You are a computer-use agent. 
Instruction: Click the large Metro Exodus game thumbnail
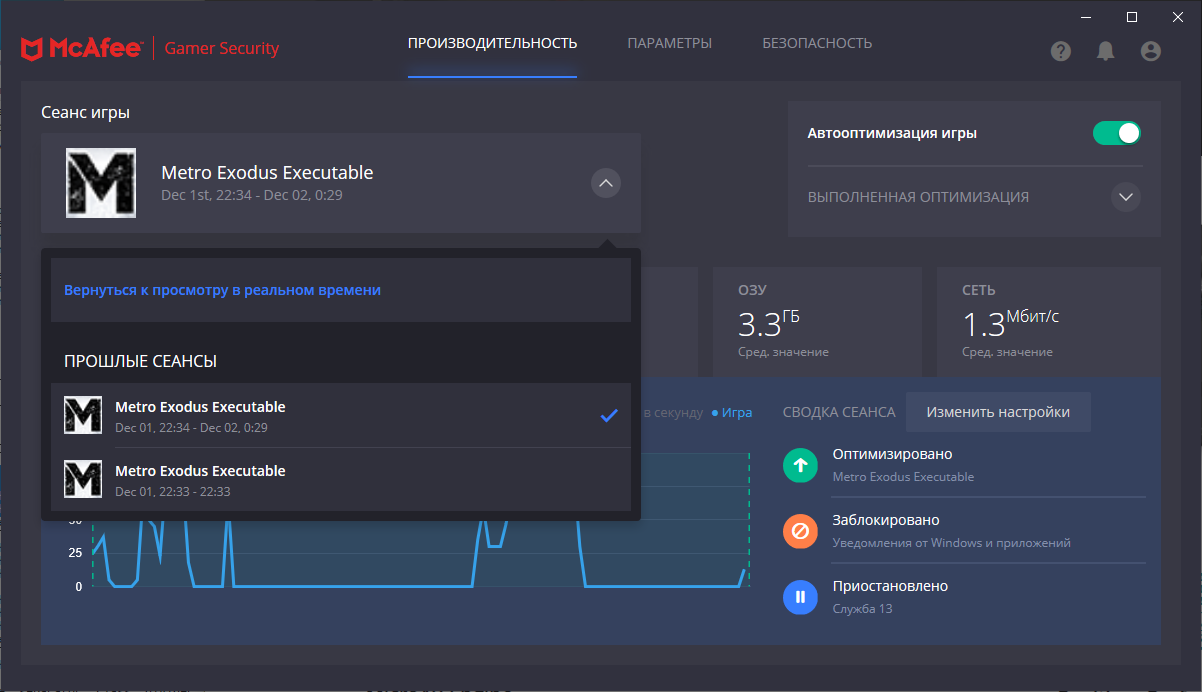coord(101,183)
